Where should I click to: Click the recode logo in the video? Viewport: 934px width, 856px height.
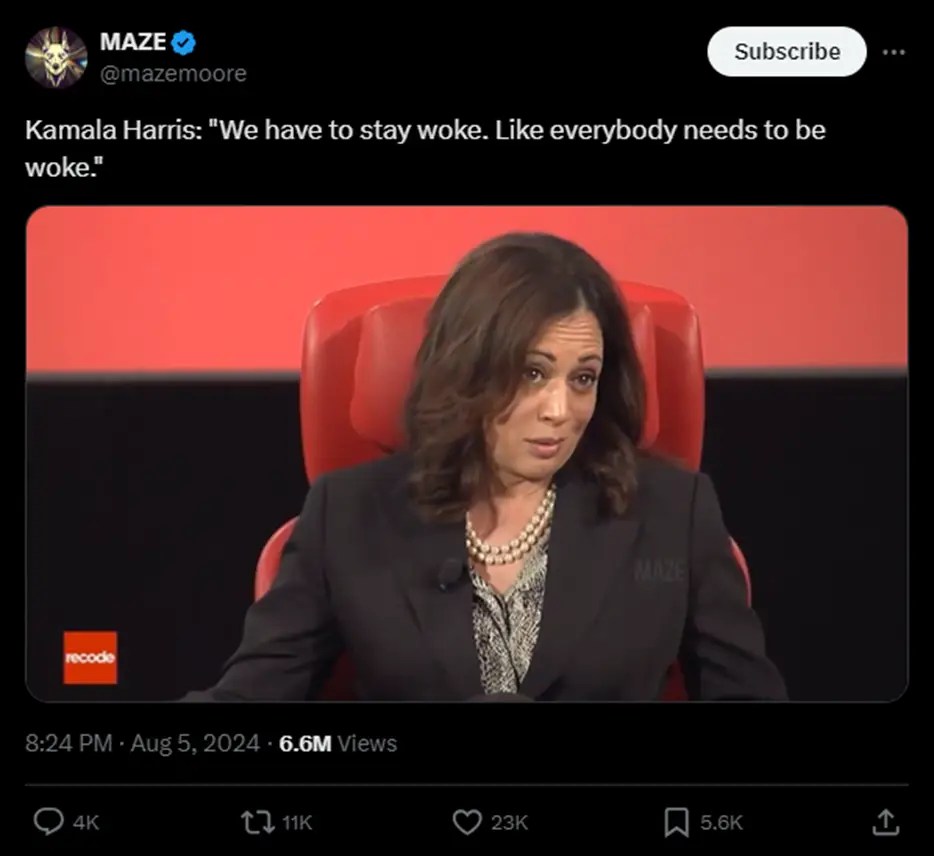(91, 657)
